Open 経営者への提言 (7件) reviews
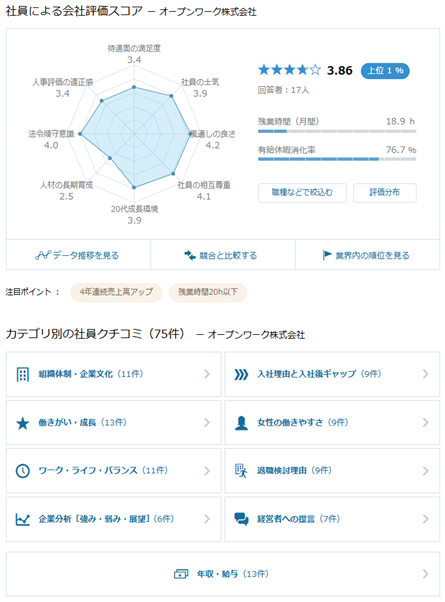Screen dimensions: 445x602 click(x=332, y=519)
